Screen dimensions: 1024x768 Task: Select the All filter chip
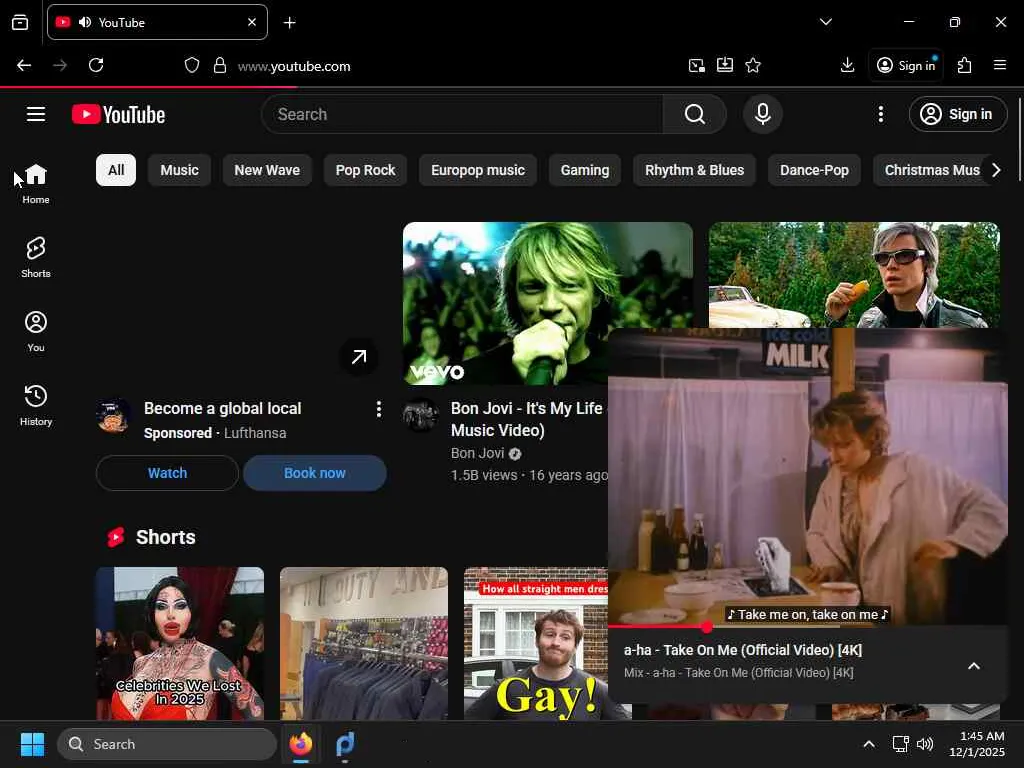pos(116,170)
